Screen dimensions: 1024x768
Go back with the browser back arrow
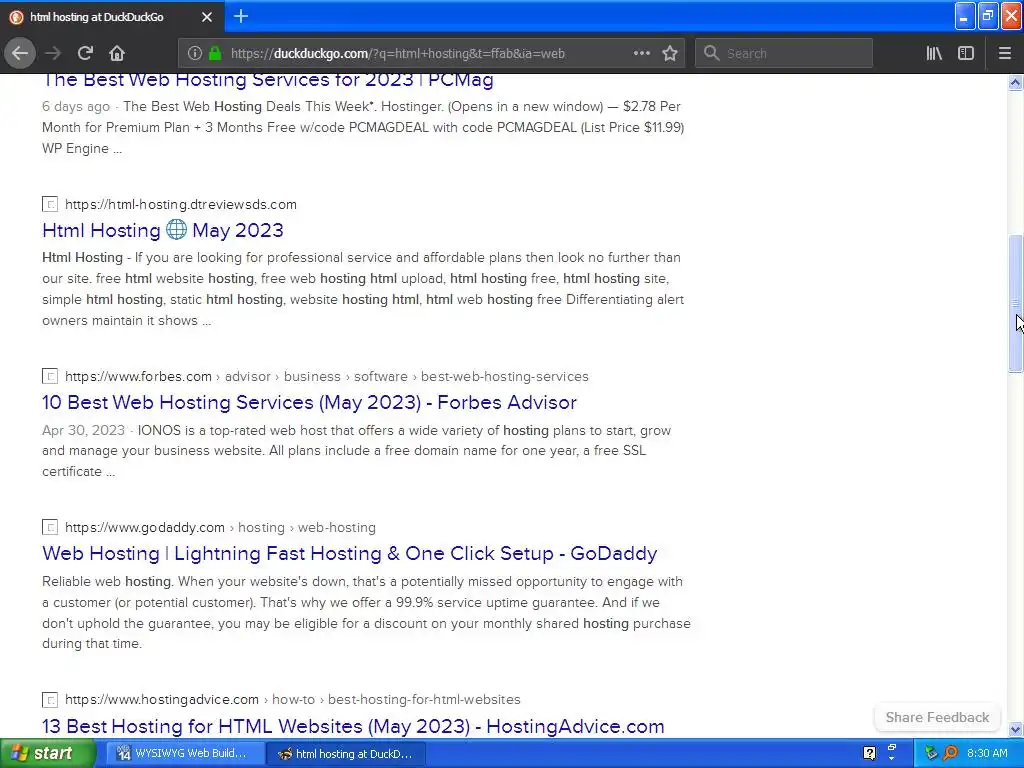pyautogui.click(x=20, y=53)
